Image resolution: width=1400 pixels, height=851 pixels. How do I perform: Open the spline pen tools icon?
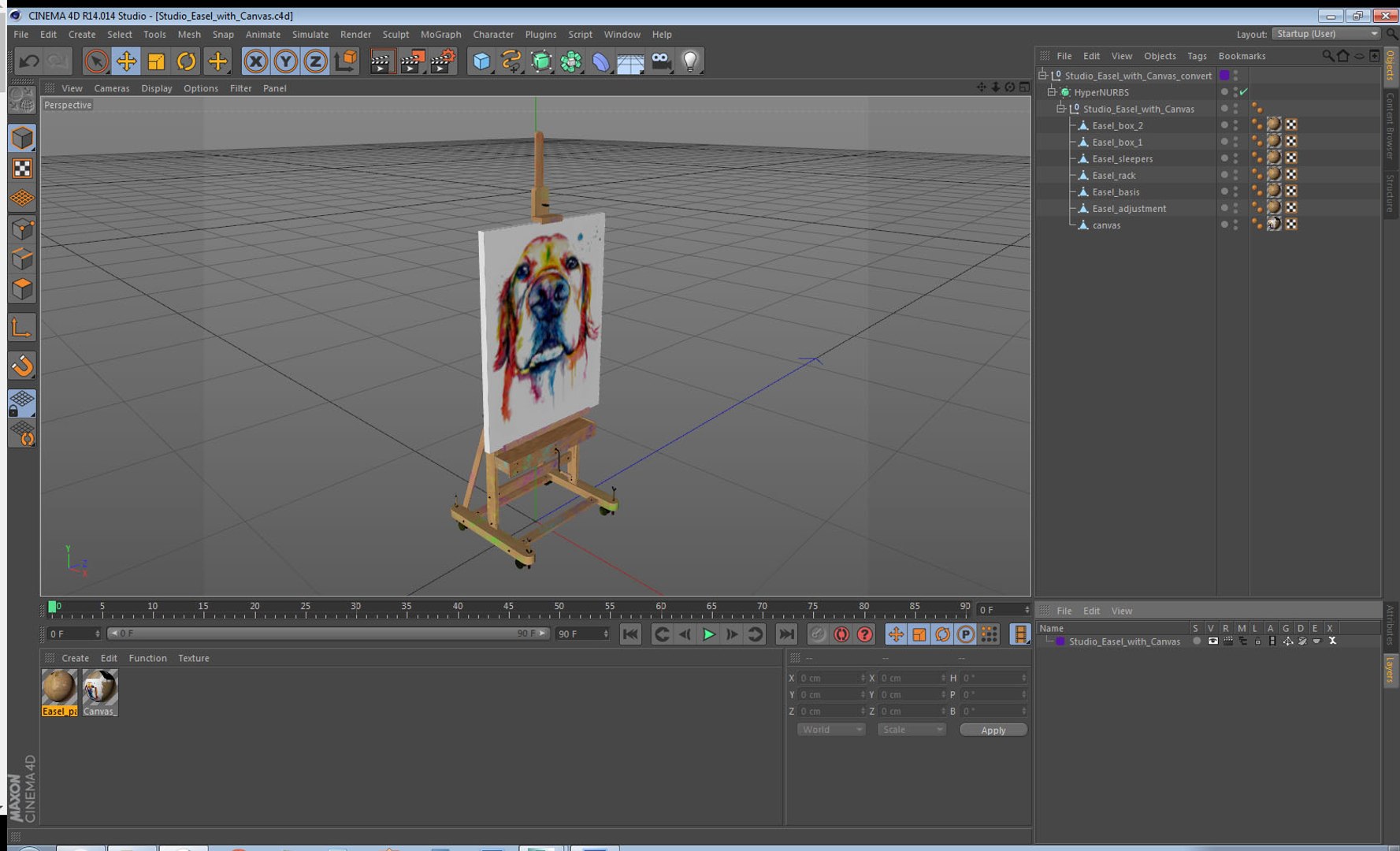click(x=511, y=61)
